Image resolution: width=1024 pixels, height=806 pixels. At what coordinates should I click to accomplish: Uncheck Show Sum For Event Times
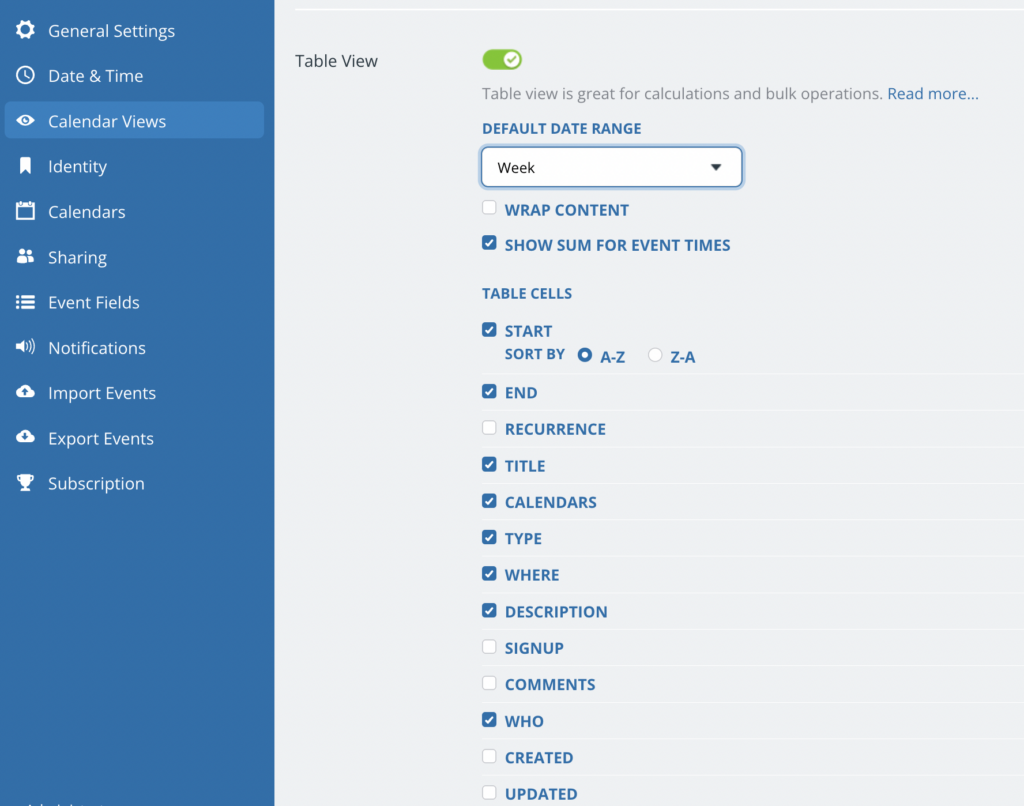pos(489,243)
